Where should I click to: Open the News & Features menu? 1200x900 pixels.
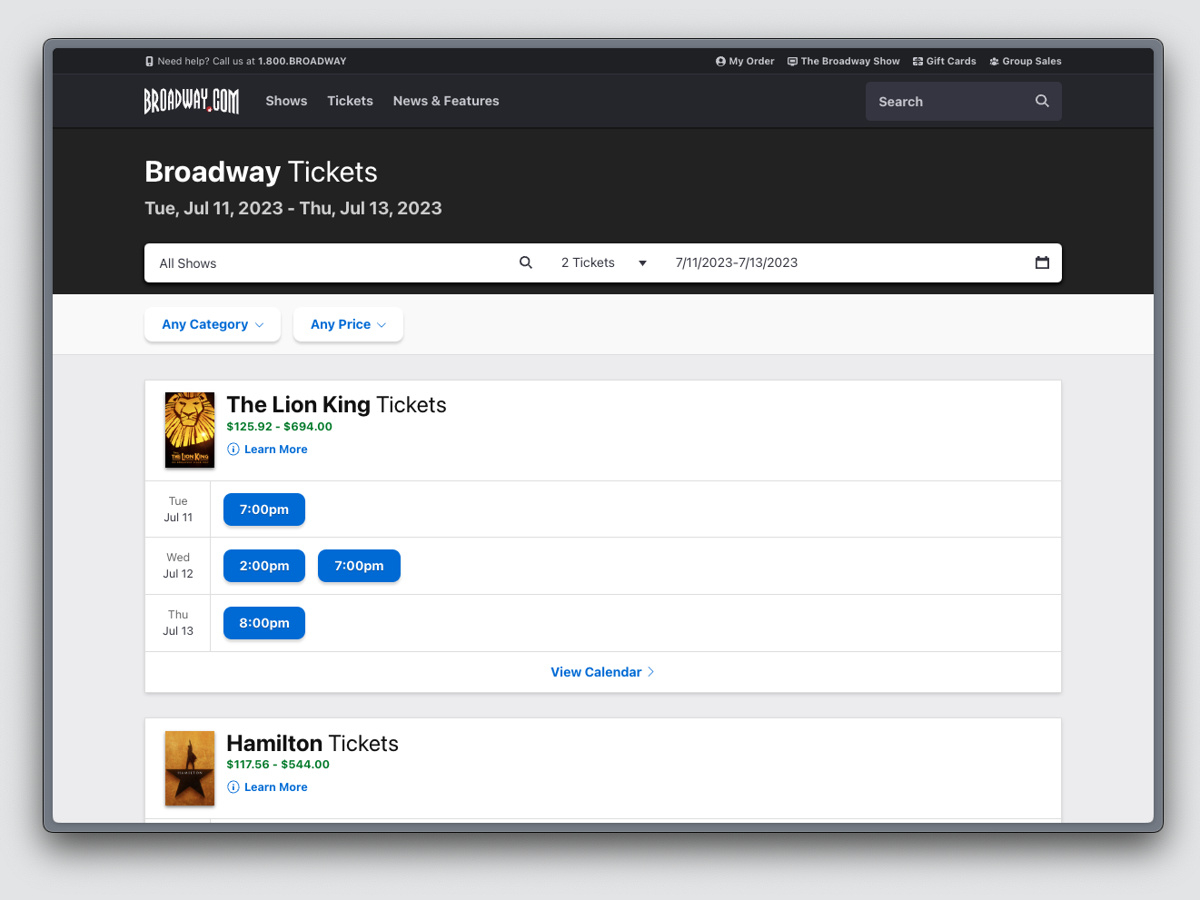(446, 101)
